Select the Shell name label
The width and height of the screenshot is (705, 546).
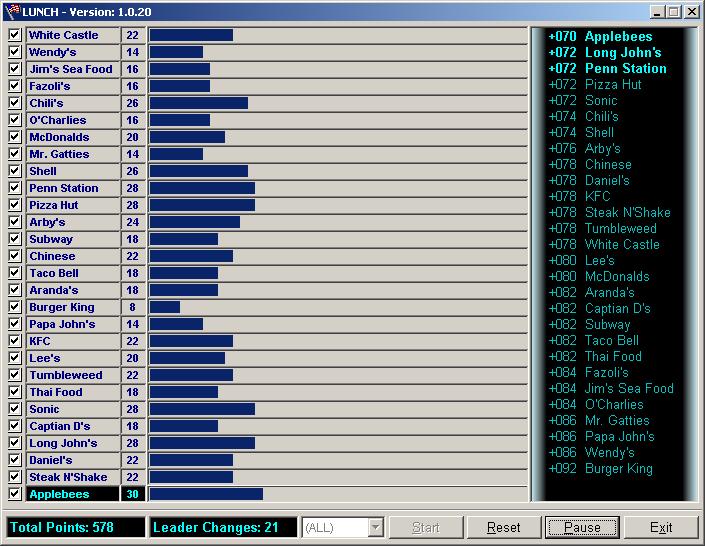click(x=73, y=171)
